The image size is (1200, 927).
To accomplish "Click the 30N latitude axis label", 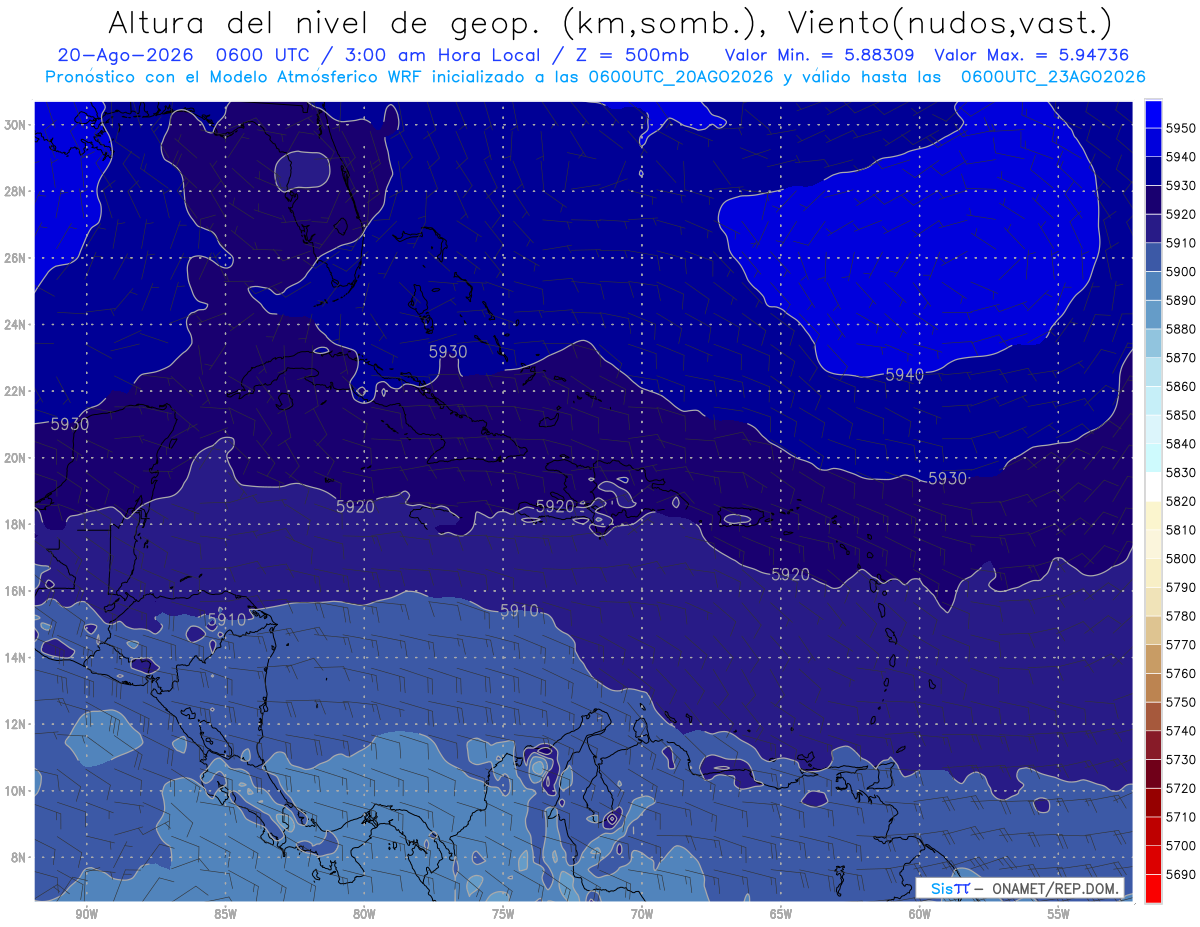I will [15, 125].
